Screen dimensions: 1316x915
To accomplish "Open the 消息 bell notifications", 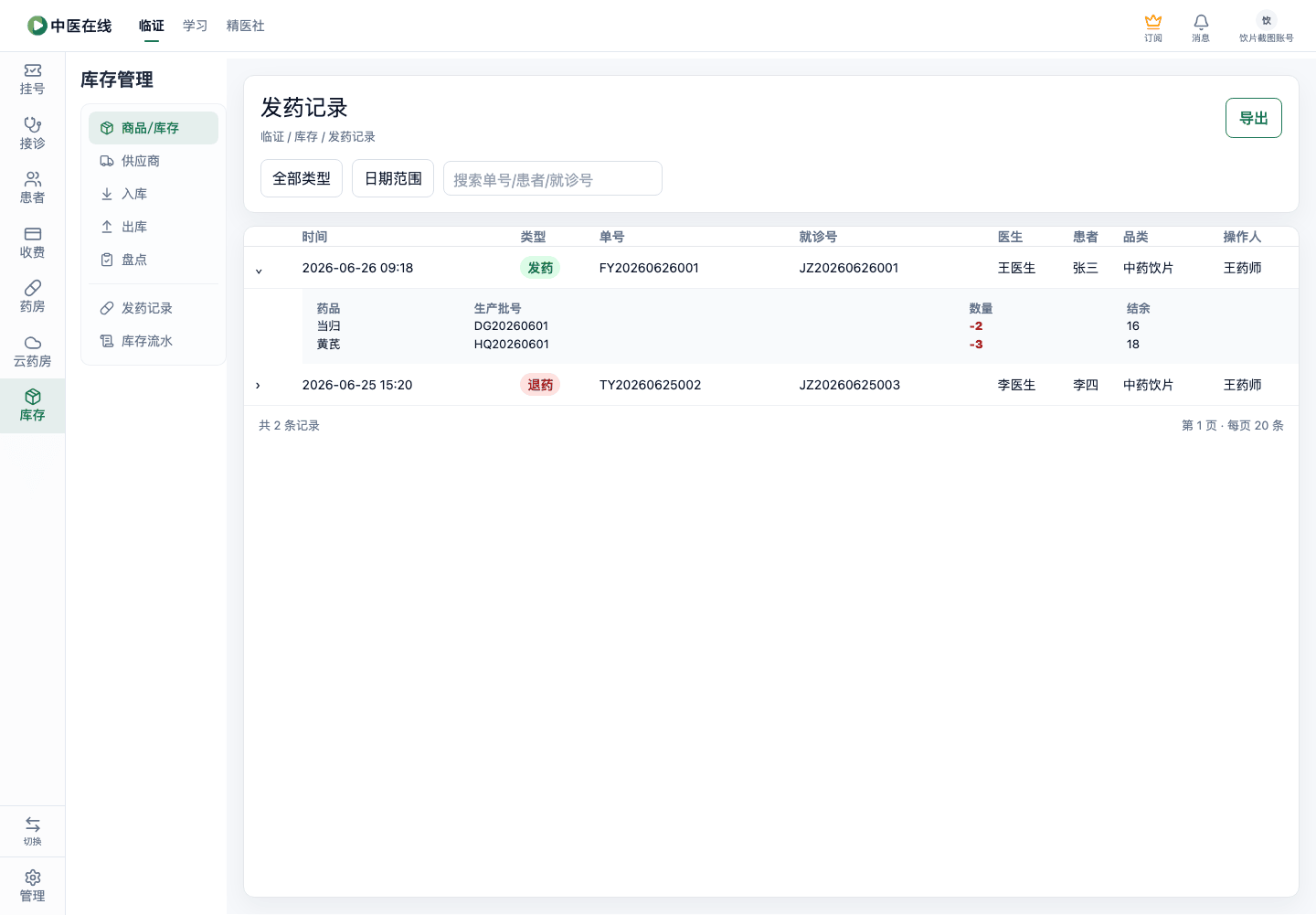I will tap(1201, 21).
